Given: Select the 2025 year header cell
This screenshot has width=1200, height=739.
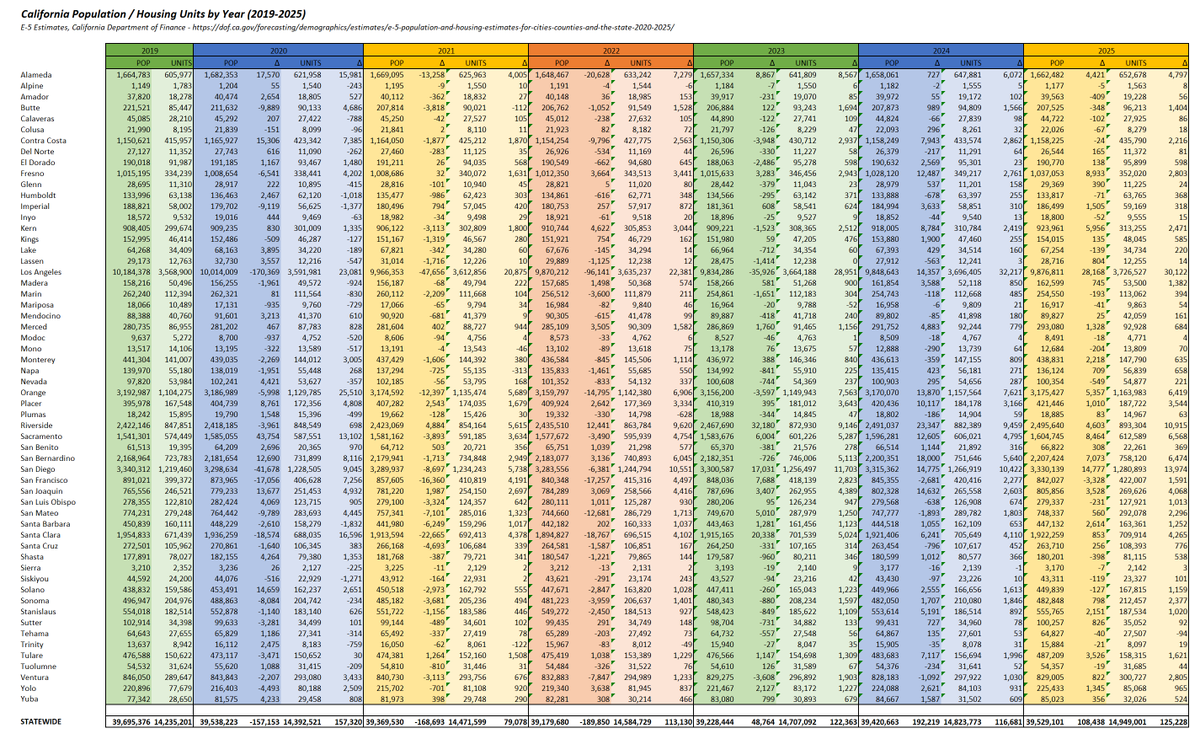Looking at the screenshot, I should click(x=1105, y=48).
